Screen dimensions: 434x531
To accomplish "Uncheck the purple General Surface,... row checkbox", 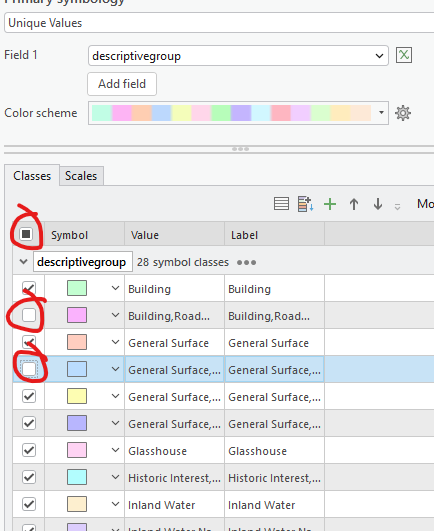I will [x=29, y=423].
